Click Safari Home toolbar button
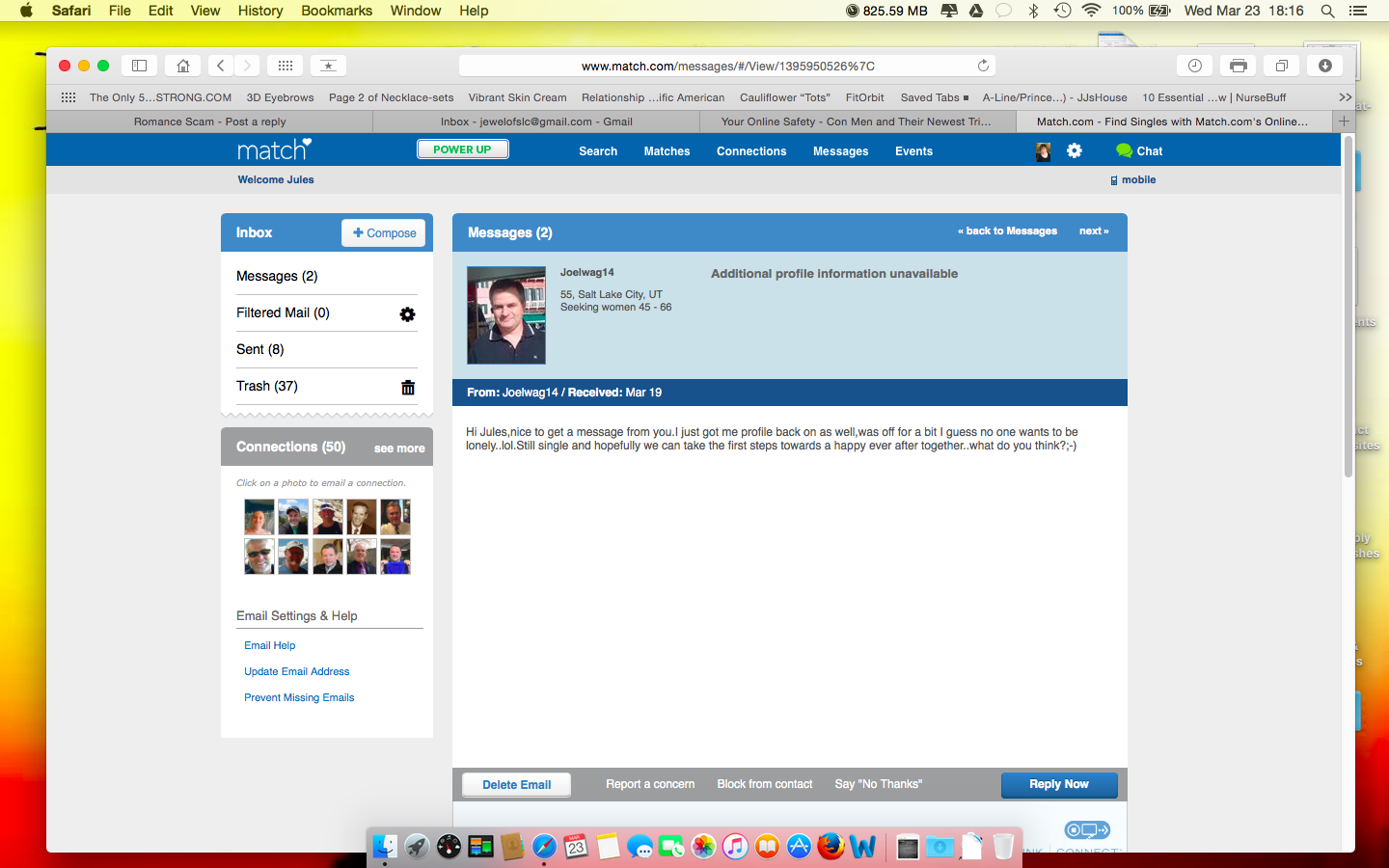1389x868 pixels. pyautogui.click(x=182, y=66)
